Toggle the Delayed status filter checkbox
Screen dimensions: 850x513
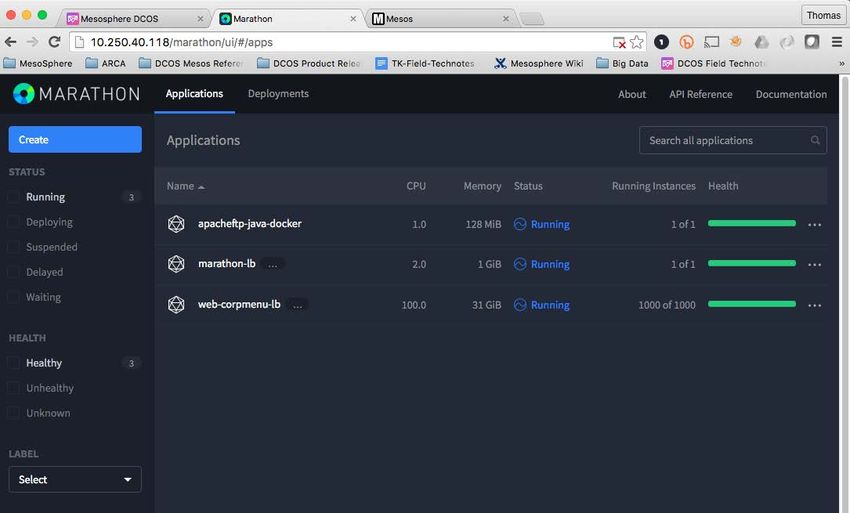[x=14, y=272]
